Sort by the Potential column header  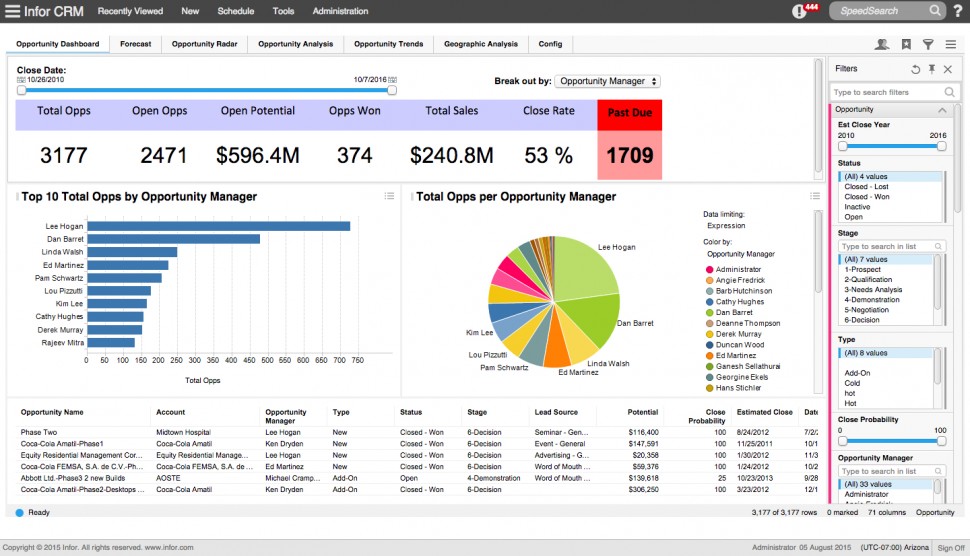click(643, 412)
